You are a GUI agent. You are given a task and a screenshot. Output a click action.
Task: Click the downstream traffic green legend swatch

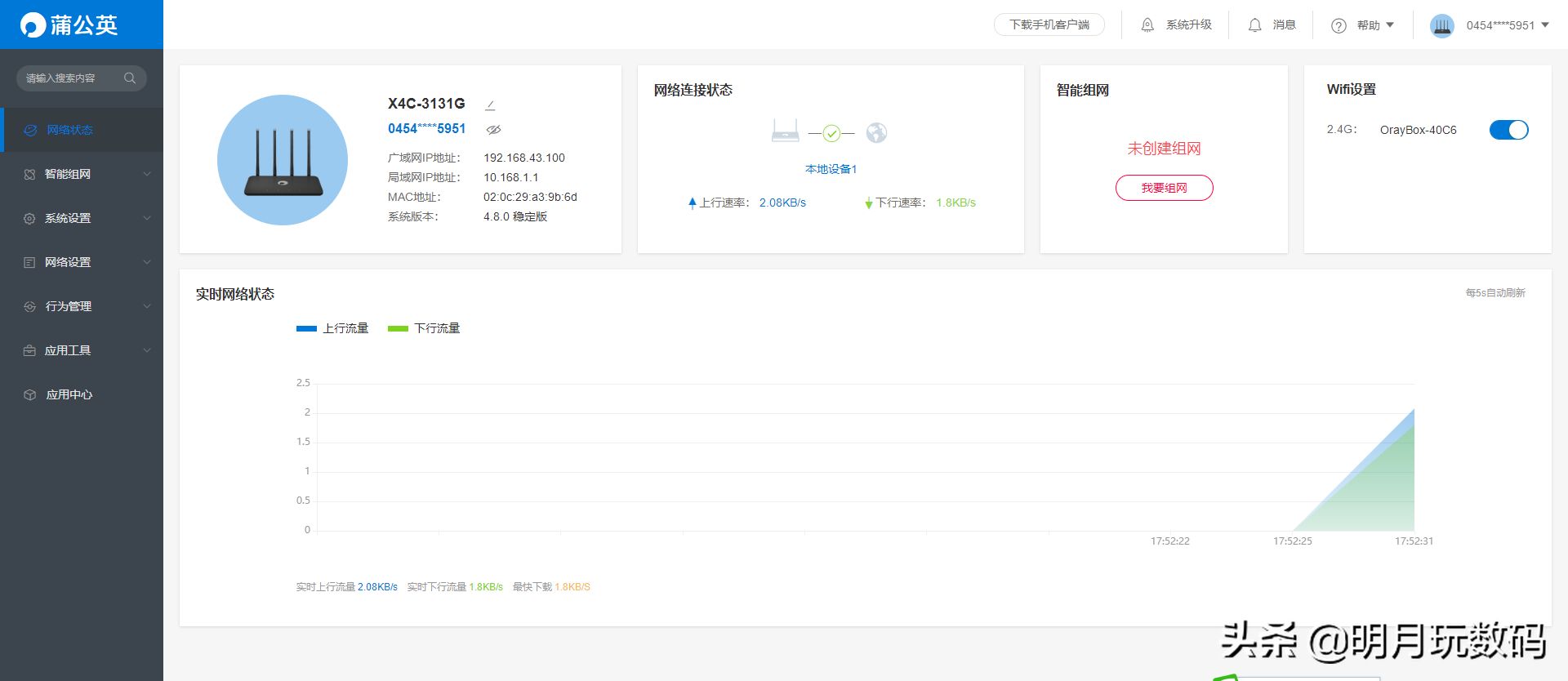pyautogui.click(x=398, y=328)
